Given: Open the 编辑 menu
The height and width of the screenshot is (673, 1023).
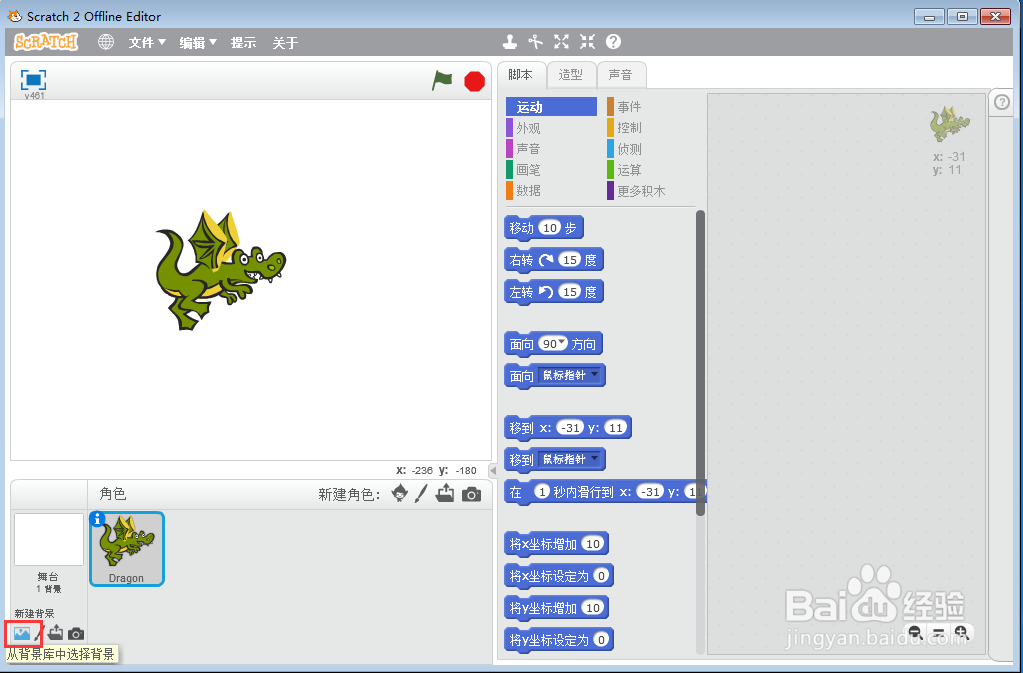Looking at the screenshot, I should click(x=198, y=43).
